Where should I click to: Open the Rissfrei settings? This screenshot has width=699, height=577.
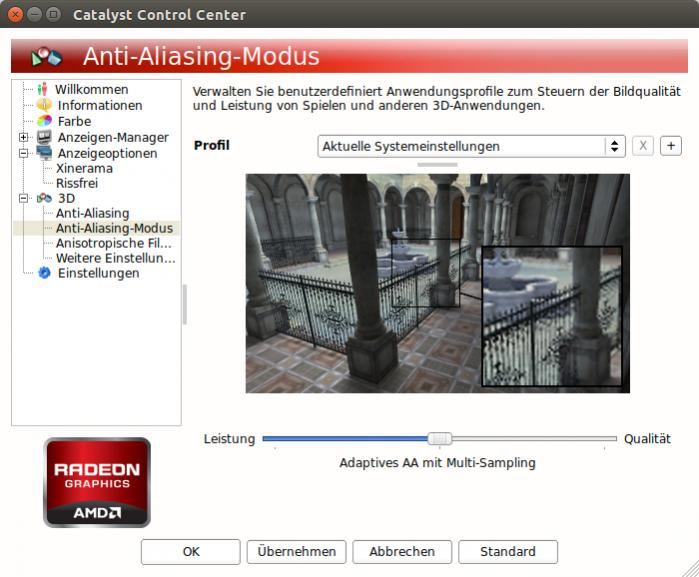point(77,183)
